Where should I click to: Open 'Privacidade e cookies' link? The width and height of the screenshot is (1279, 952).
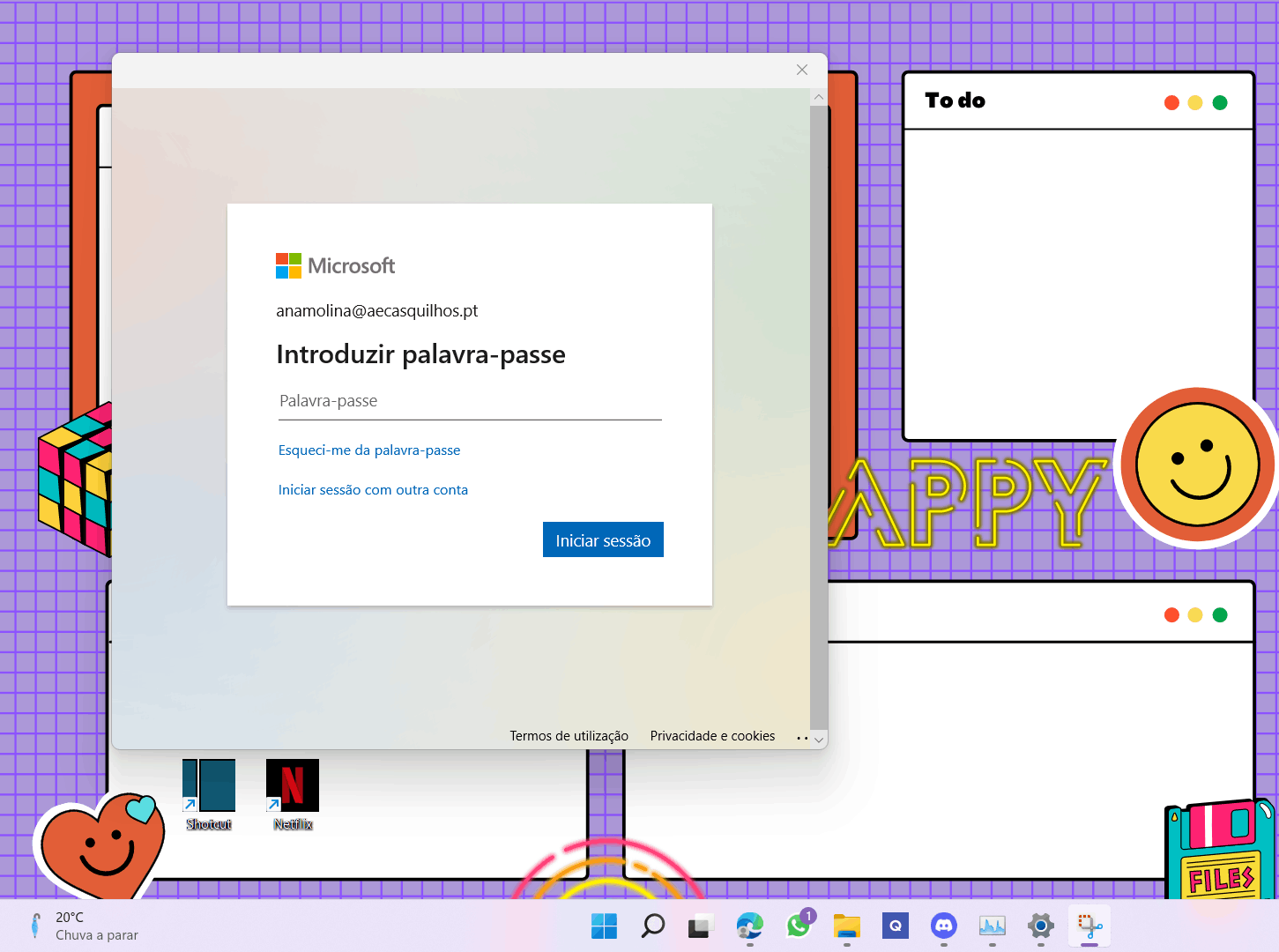pos(712,736)
